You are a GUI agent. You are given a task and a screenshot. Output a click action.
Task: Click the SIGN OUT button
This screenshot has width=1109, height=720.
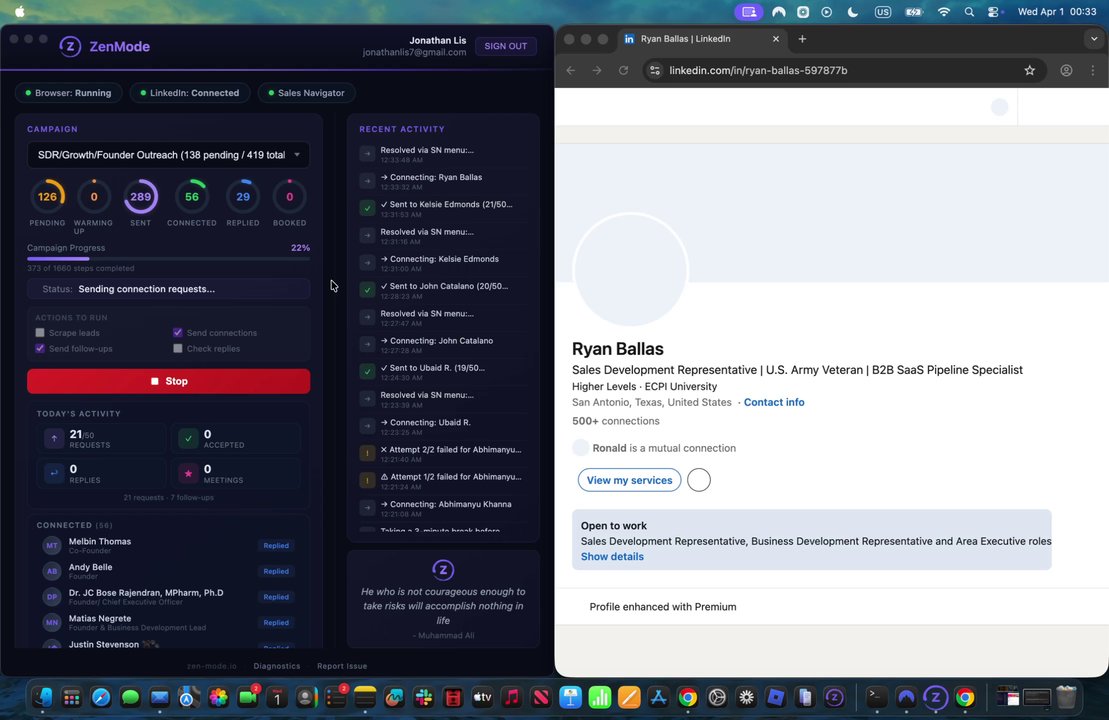[x=506, y=46]
